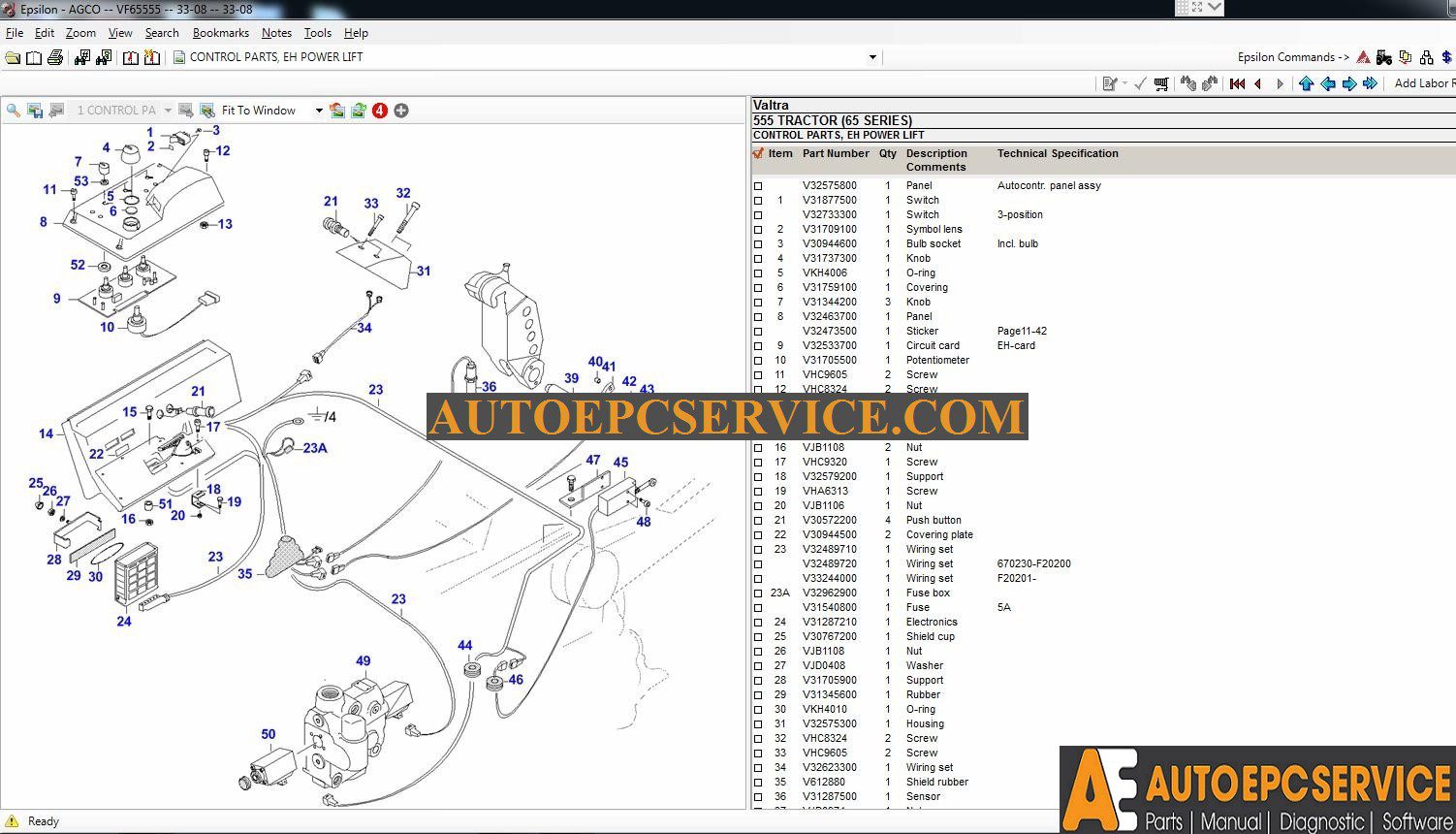Click the Part Number column header
Image resolution: width=1456 pixels, height=834 pixels.
click(x=836, y=153)
